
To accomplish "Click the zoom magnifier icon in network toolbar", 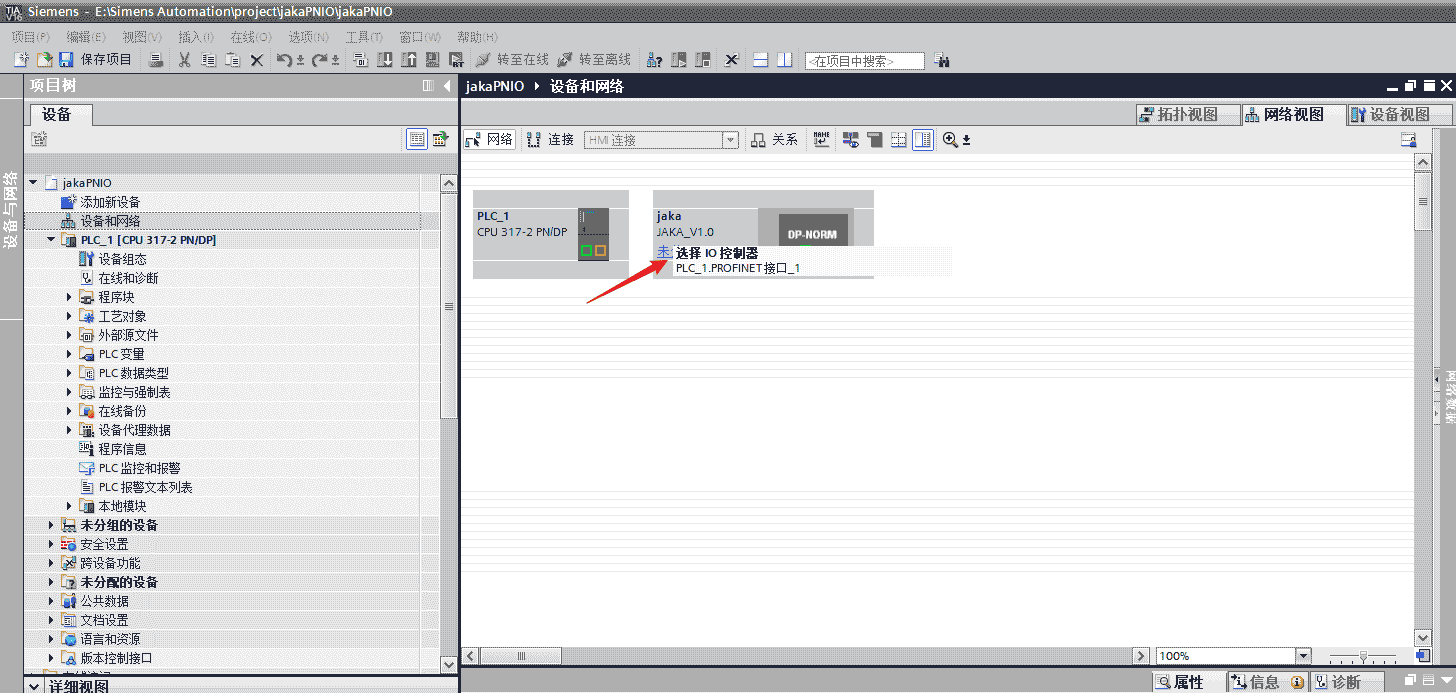I will 949,140.
